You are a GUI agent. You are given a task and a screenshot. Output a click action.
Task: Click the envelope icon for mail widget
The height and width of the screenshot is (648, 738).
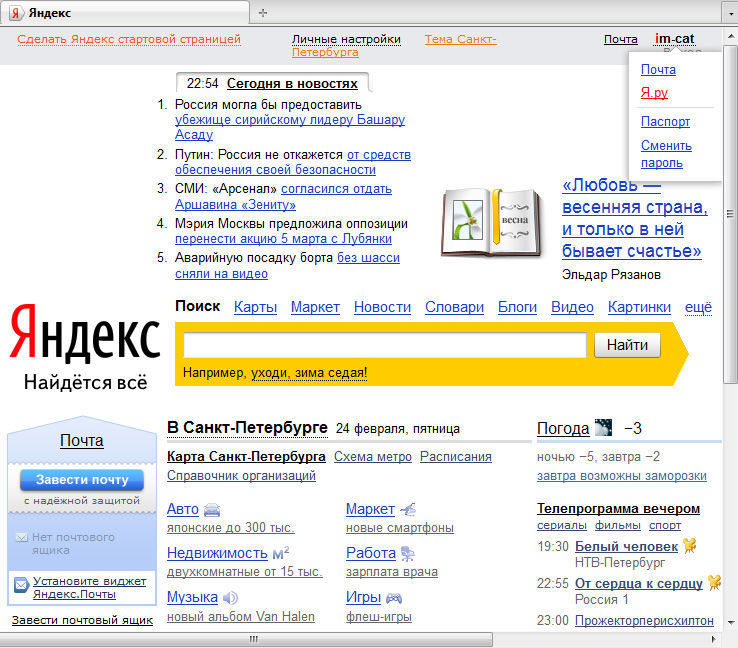[22, 585]
